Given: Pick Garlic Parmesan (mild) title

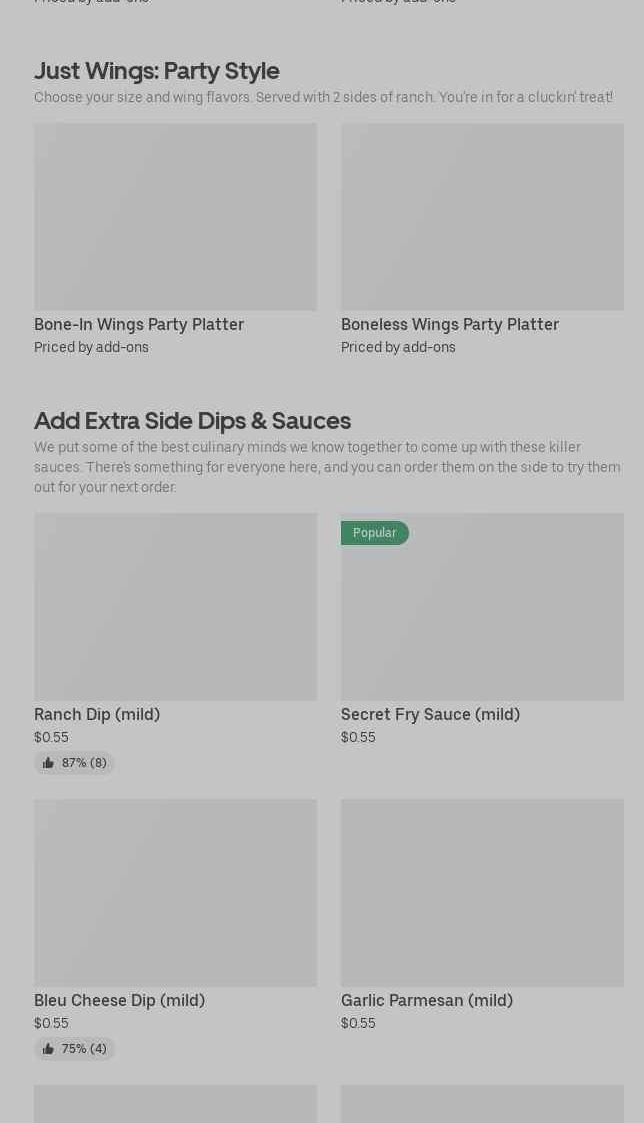Looking at the screenshot, I should pos(427,1000).
